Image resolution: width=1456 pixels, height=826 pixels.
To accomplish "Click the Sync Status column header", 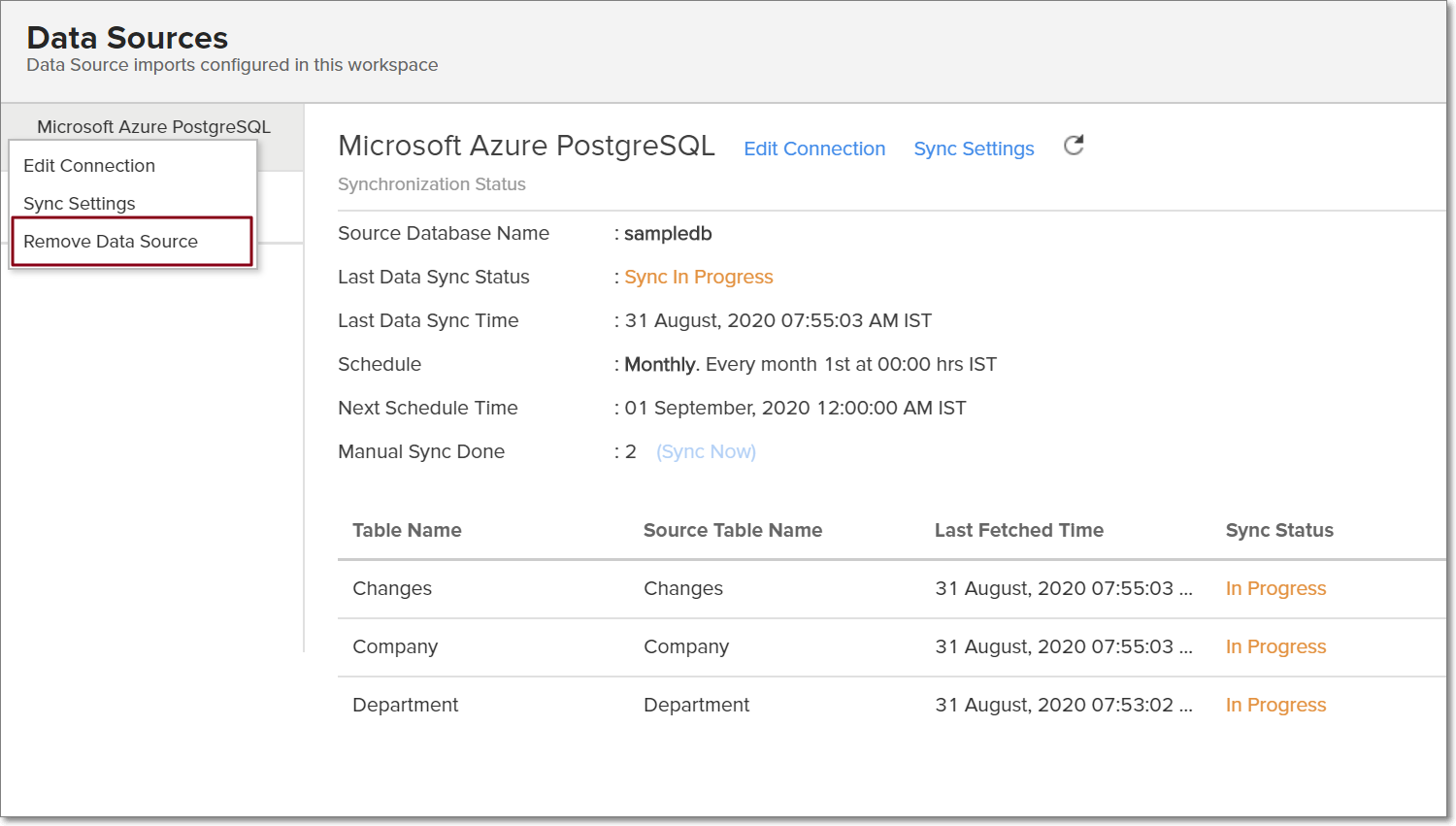I will coord(1278,530).
